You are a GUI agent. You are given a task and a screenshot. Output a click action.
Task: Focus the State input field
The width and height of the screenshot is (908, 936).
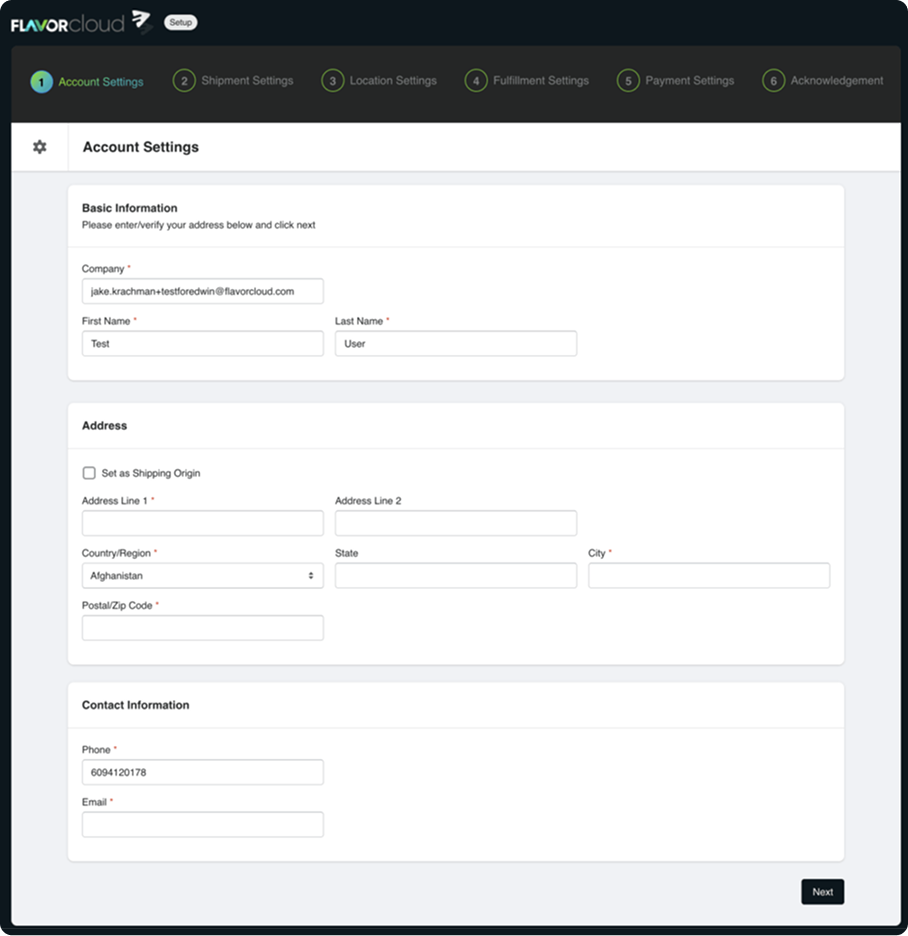point(455,575)
